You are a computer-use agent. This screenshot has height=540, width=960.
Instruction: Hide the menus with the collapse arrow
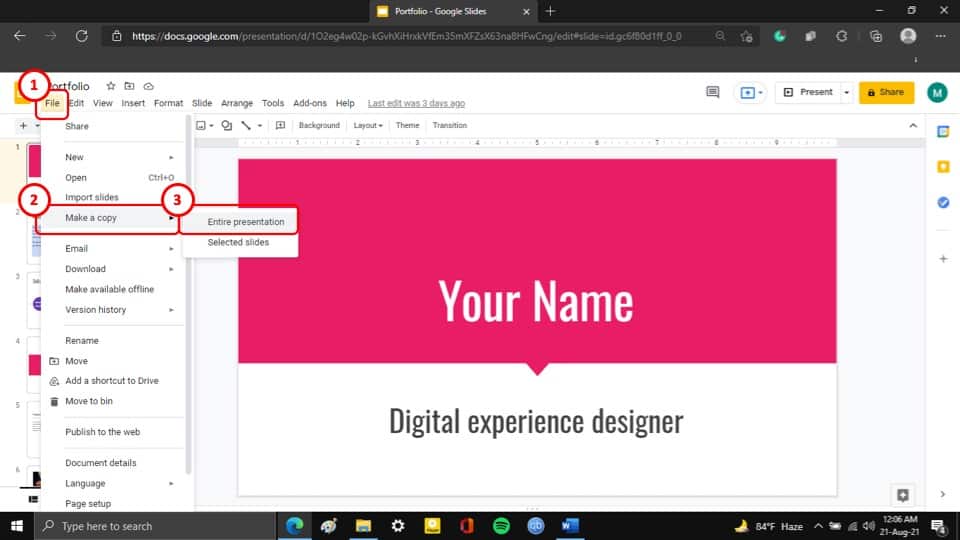tap(913, 126)
